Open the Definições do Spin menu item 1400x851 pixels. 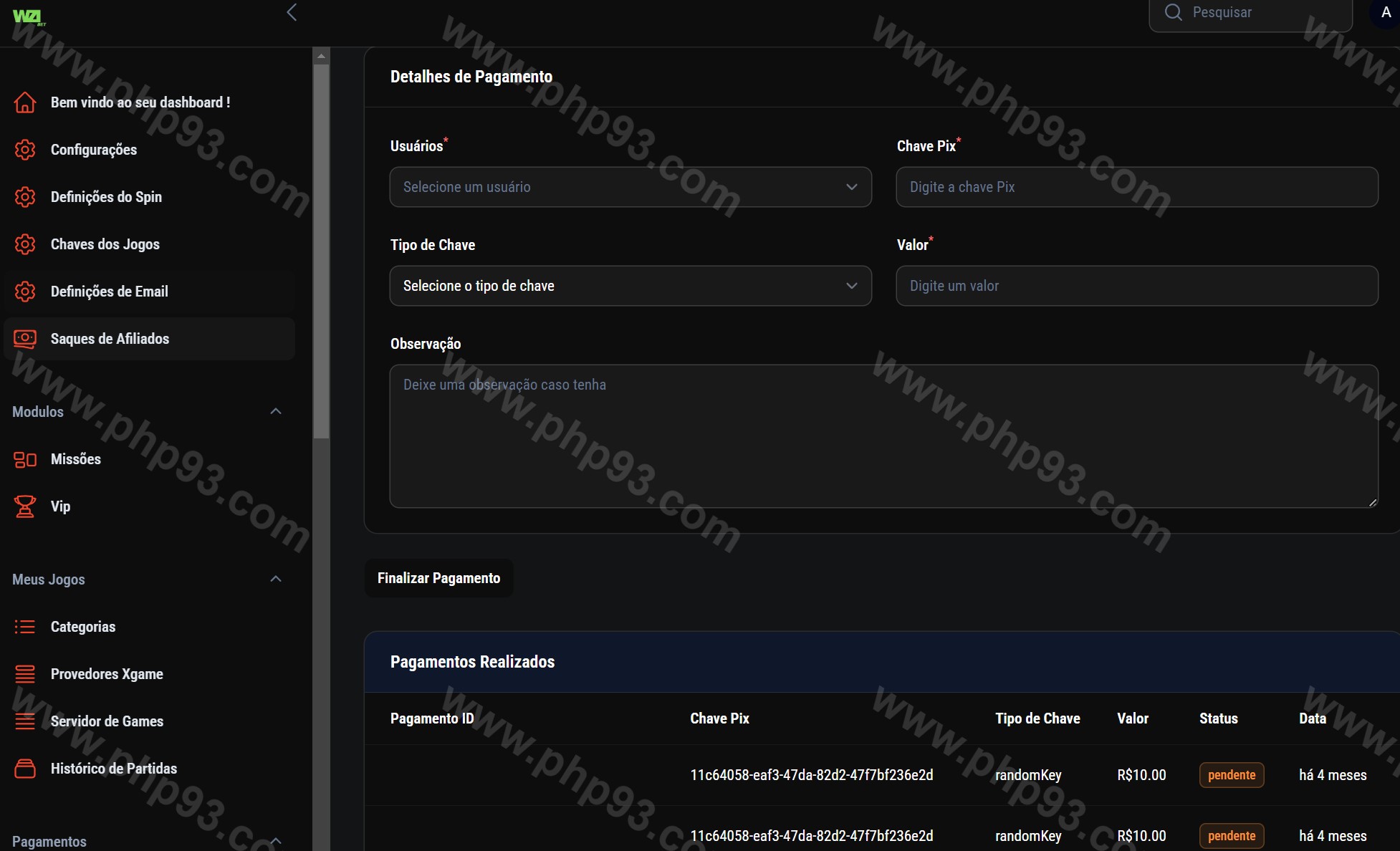(x=106, y=197)
